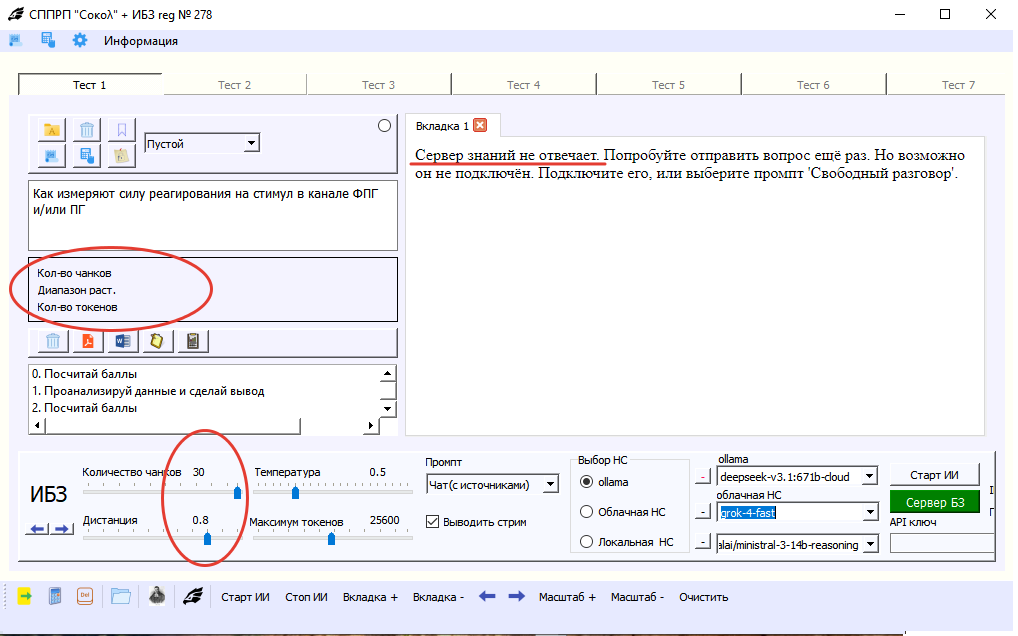Open the Информация menu

click(141, 41)
